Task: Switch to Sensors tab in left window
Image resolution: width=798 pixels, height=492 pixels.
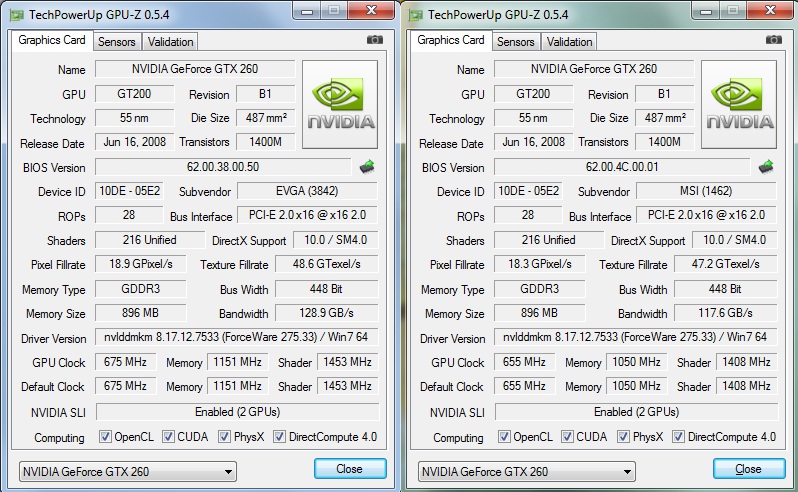Action: coord(117,42)
